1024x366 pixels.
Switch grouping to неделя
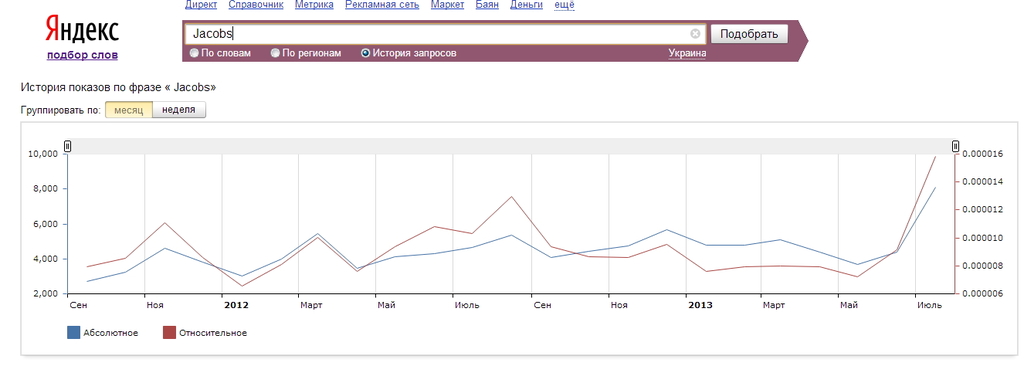[x=179, y=110]
